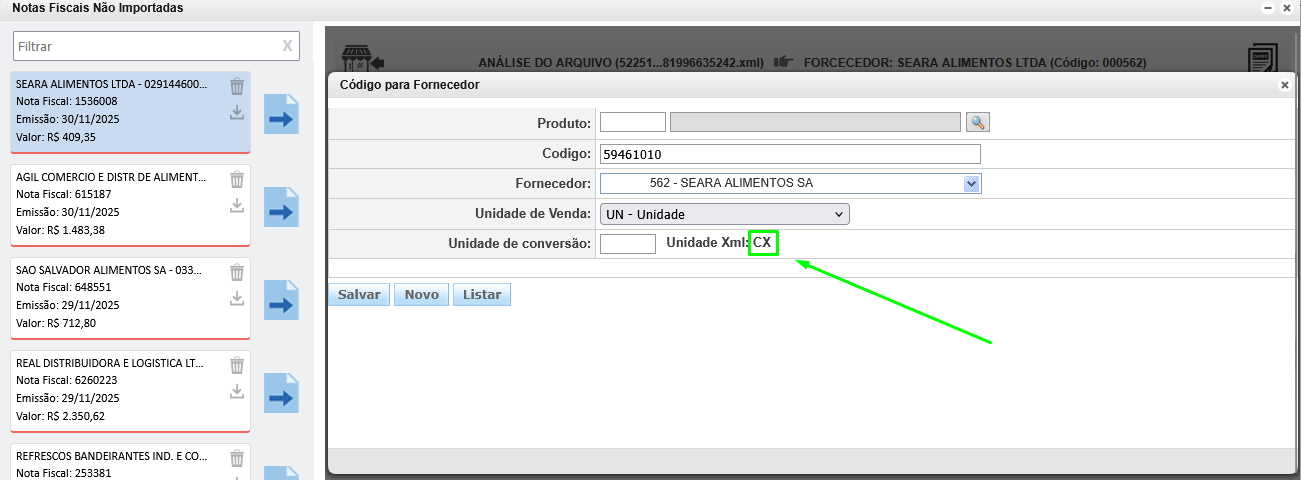Download the REAL DISTRIBUIDORA nota file
This screenshot has width=1301, height=480.
[x=237, y=391]
